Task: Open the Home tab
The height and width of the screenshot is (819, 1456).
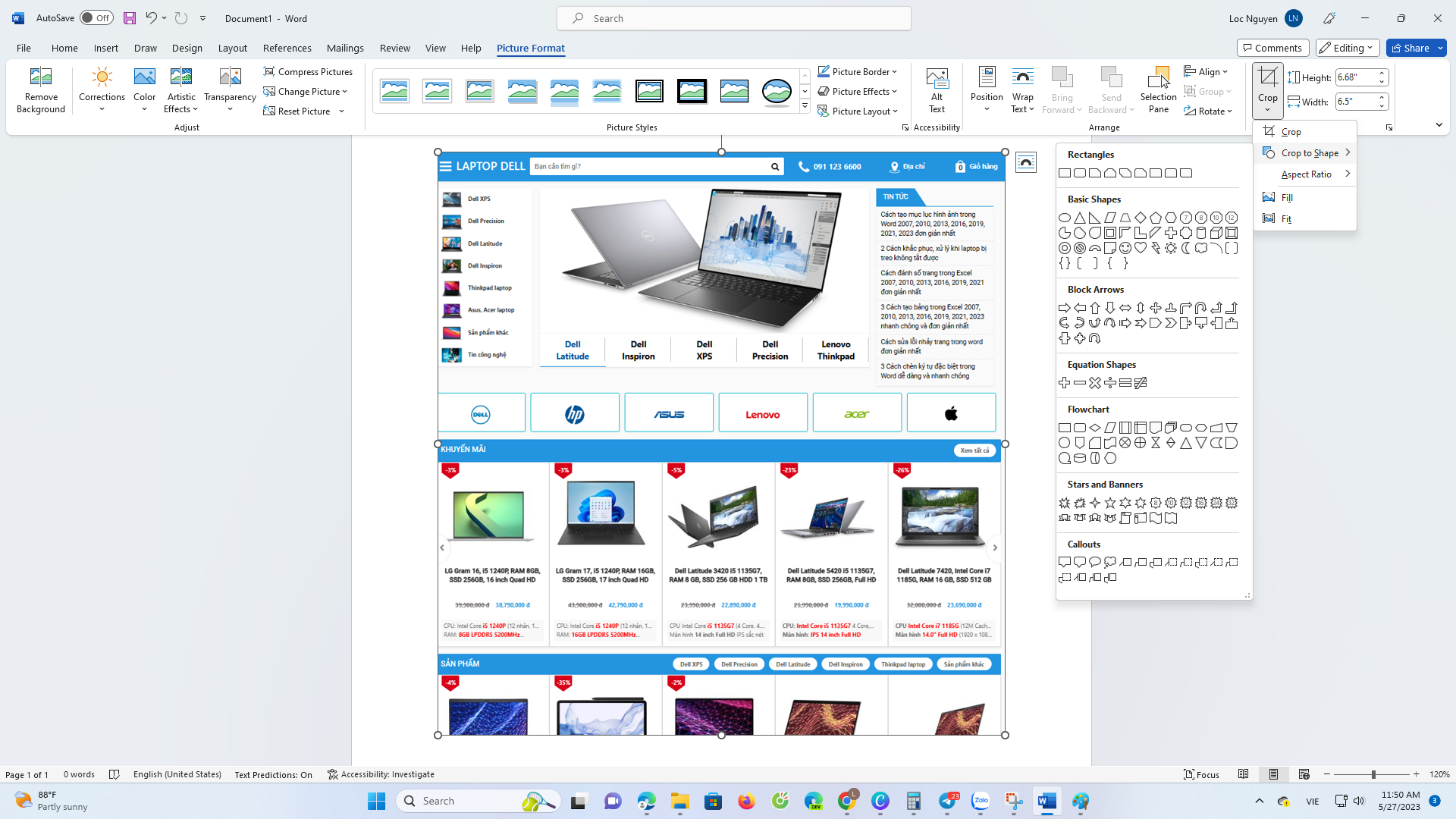Action: pos(64,48)
